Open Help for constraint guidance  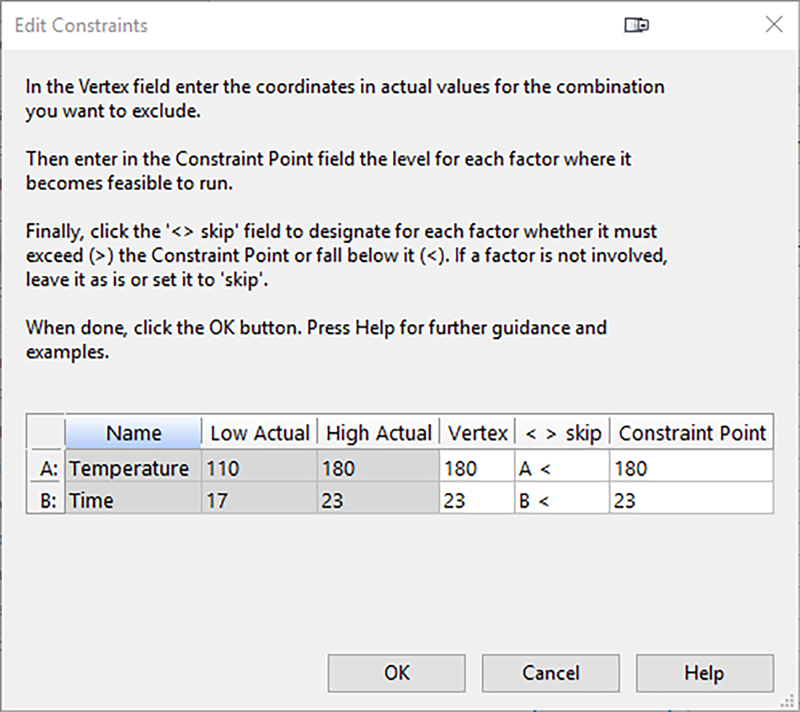point(704,673)
